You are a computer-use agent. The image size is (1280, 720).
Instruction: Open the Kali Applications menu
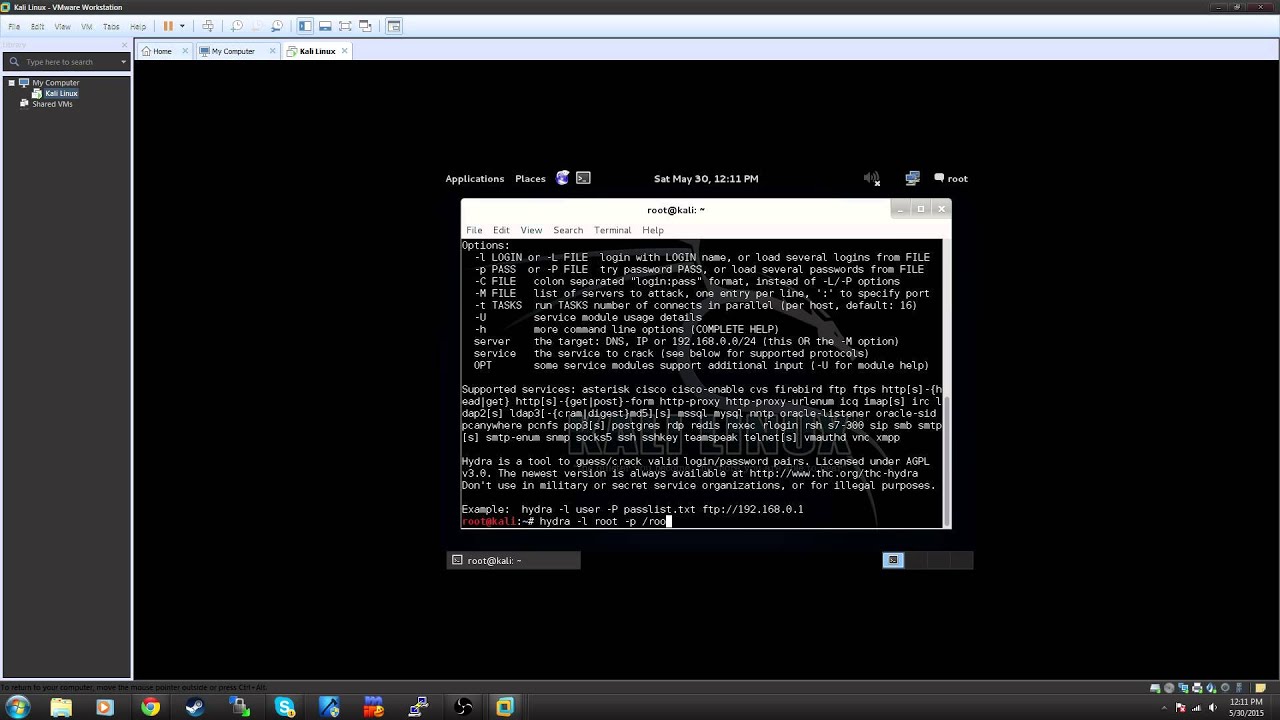click(x=475, y=179)
